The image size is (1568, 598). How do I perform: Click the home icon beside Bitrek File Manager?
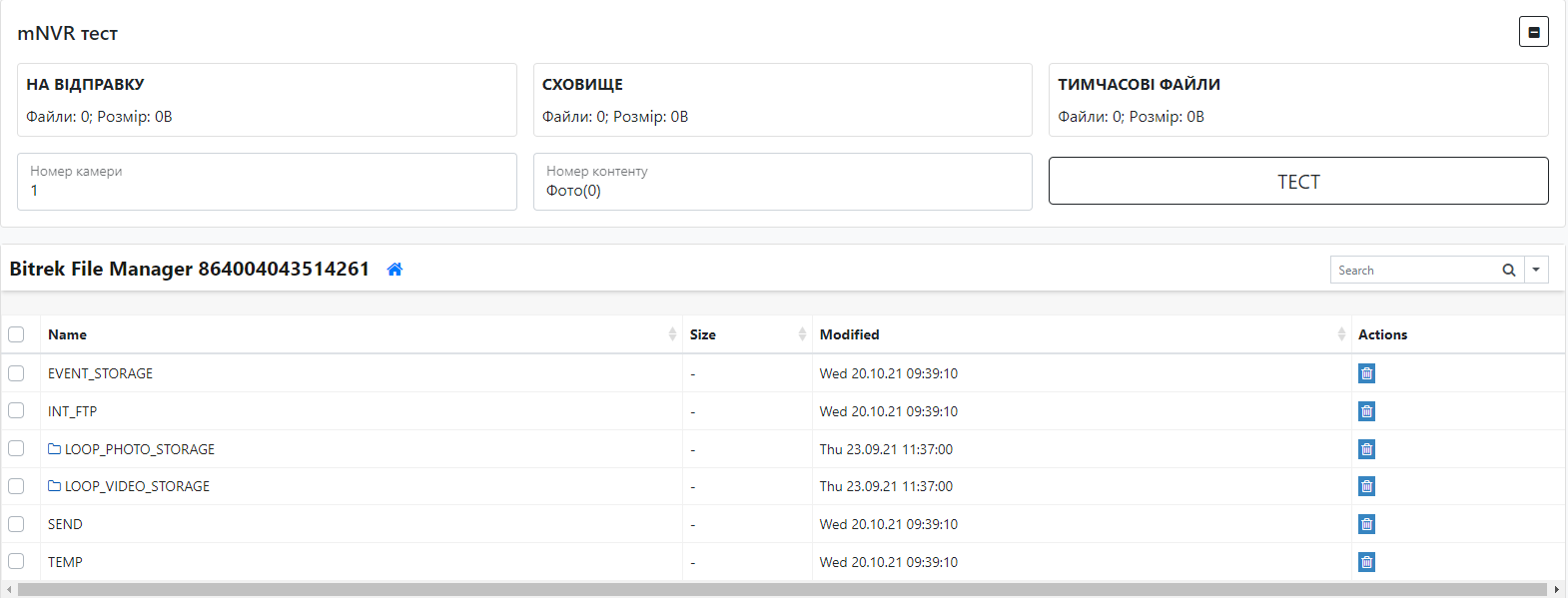tap(394, 270)
